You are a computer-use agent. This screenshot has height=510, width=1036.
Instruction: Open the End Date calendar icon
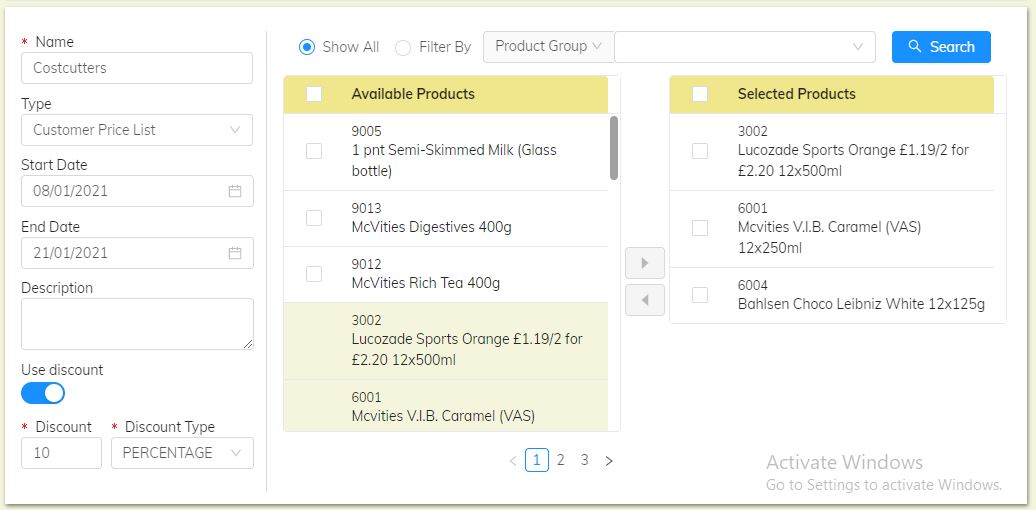click(x=235, y=253)
